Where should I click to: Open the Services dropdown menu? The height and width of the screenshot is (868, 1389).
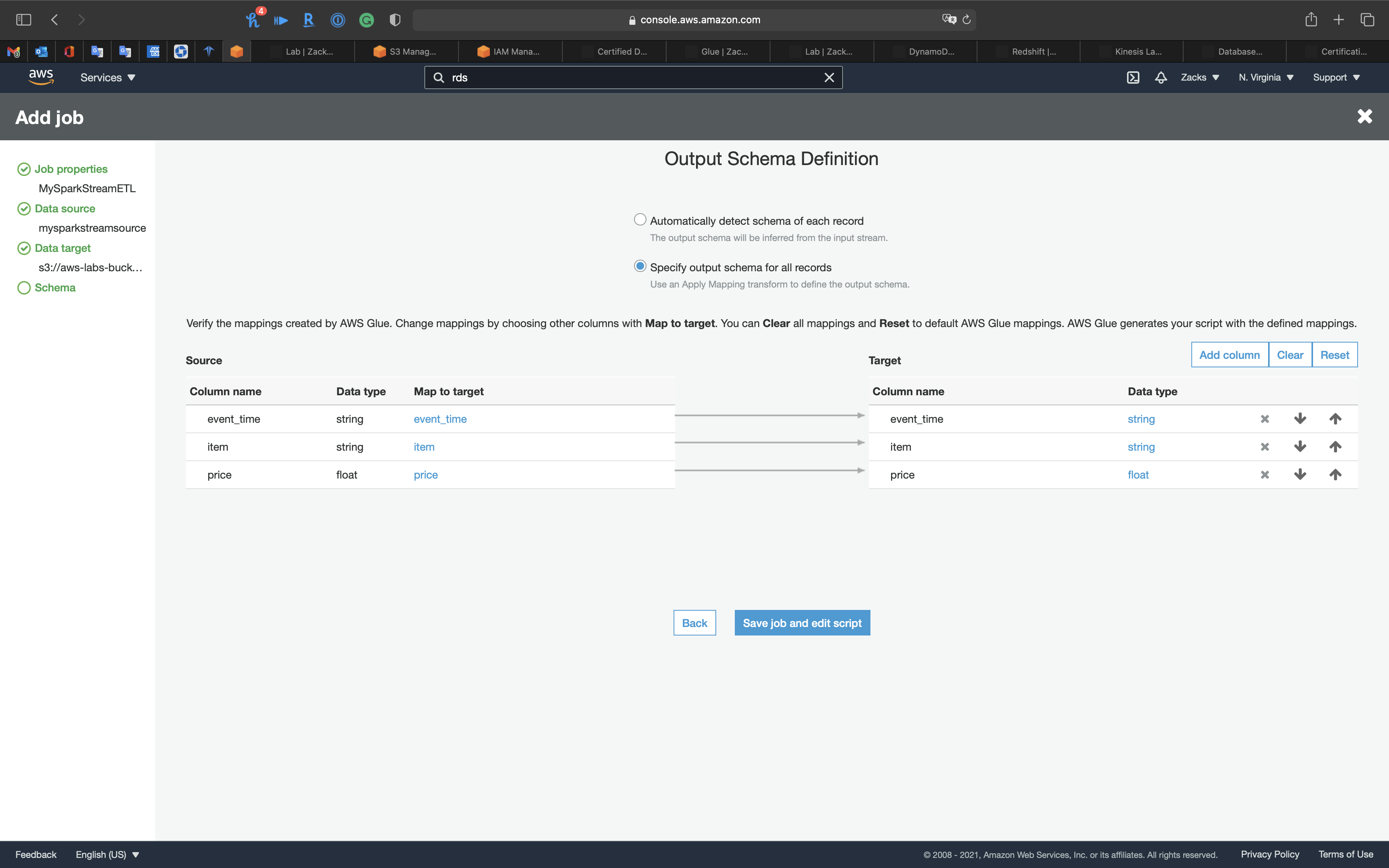click(x=107, y=77)
